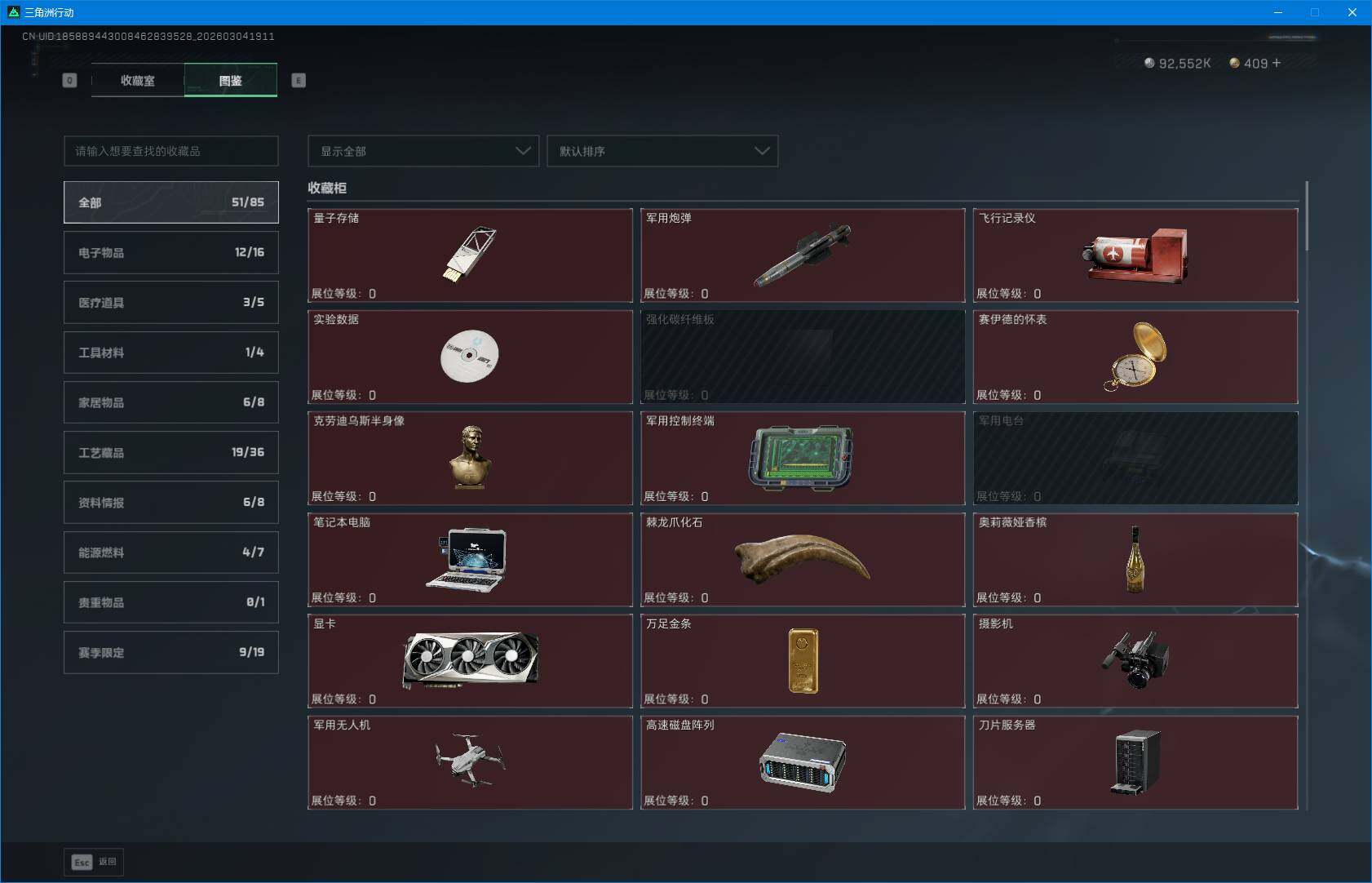The width and height of the screenshot is (1372, 883).
Task: Filter by 电子物品 category
Action: (171, 252)
